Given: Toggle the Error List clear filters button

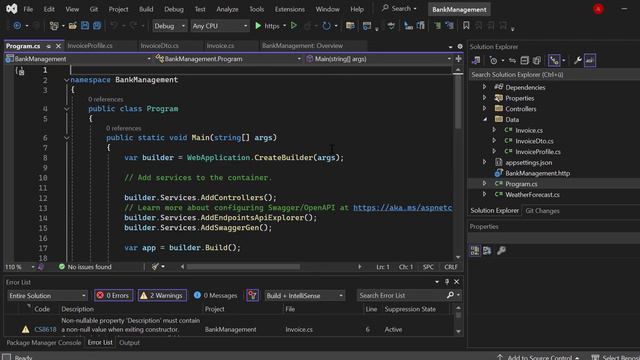Looking at the screenshot, I should (x=252, y=296).
